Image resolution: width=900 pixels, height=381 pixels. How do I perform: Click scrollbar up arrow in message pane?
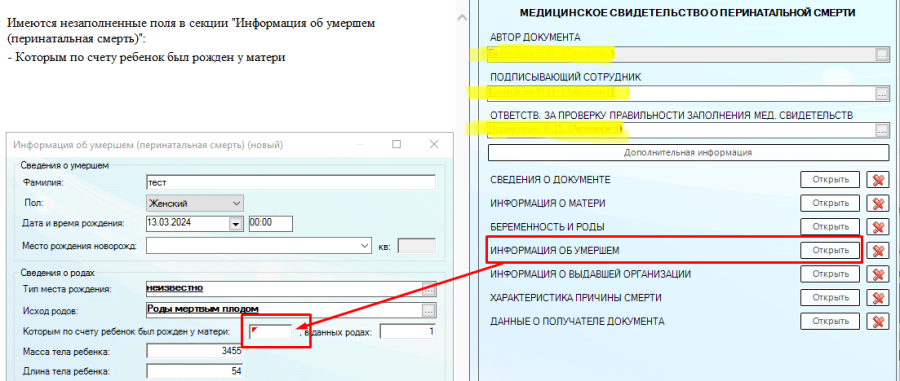point(461,17)
